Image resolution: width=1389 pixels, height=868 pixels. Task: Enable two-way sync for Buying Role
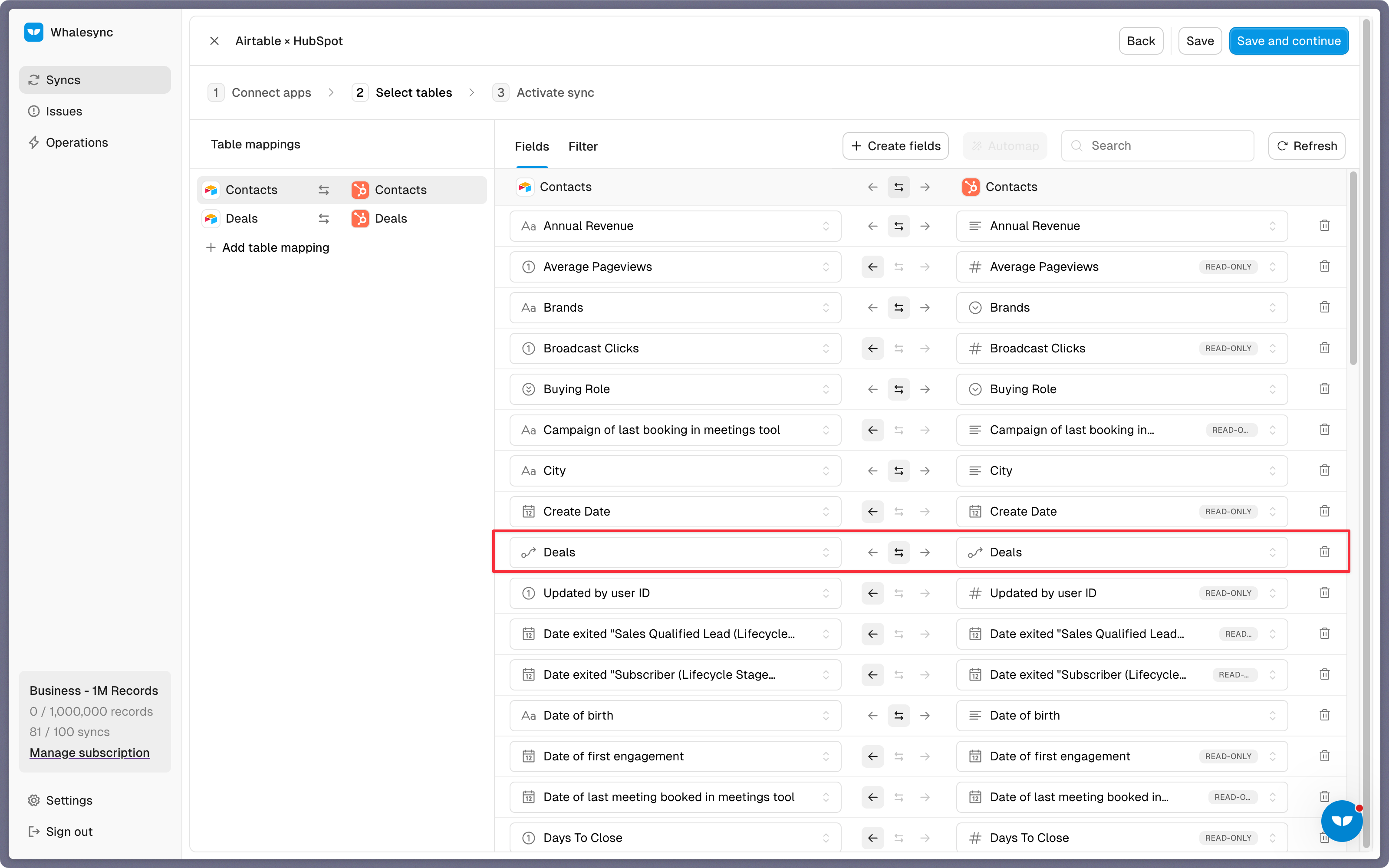898,389
